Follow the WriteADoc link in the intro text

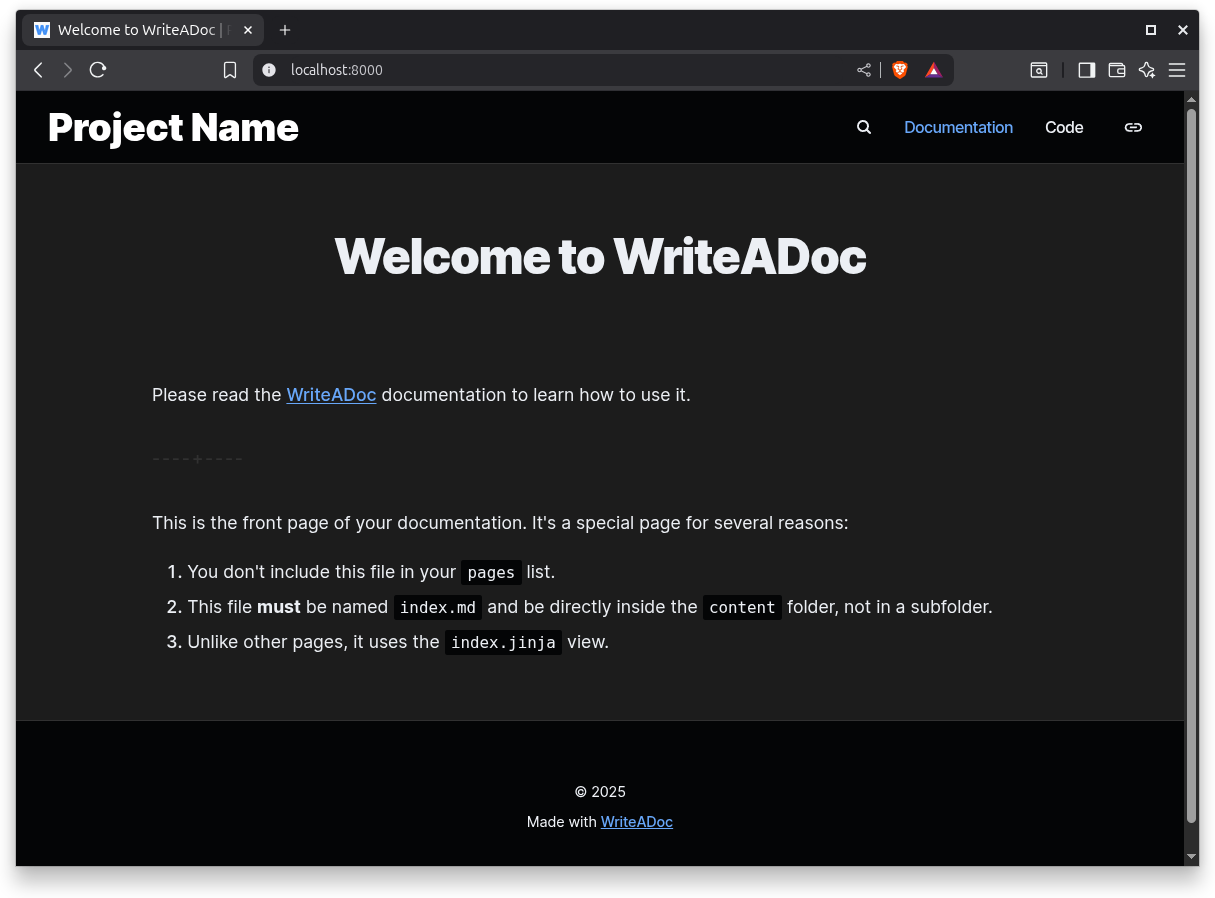click(x=331, y=395)
